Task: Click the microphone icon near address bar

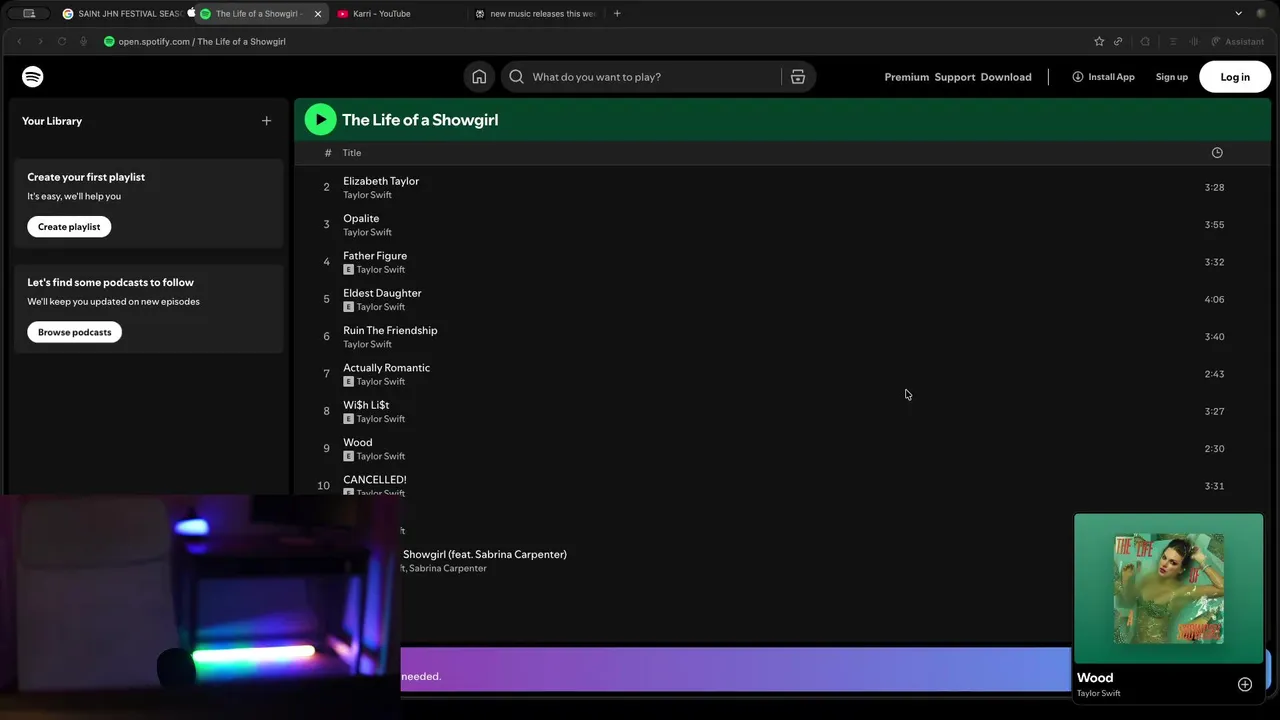Action: tap(83, 41)
